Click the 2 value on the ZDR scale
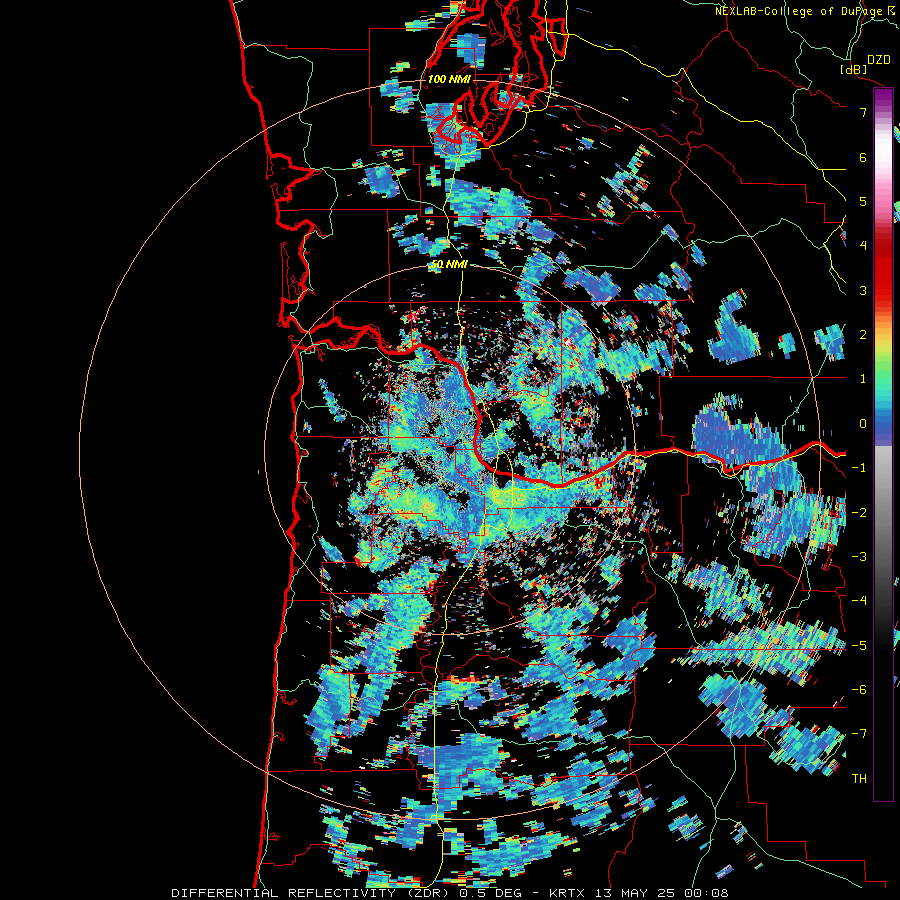 863,334
